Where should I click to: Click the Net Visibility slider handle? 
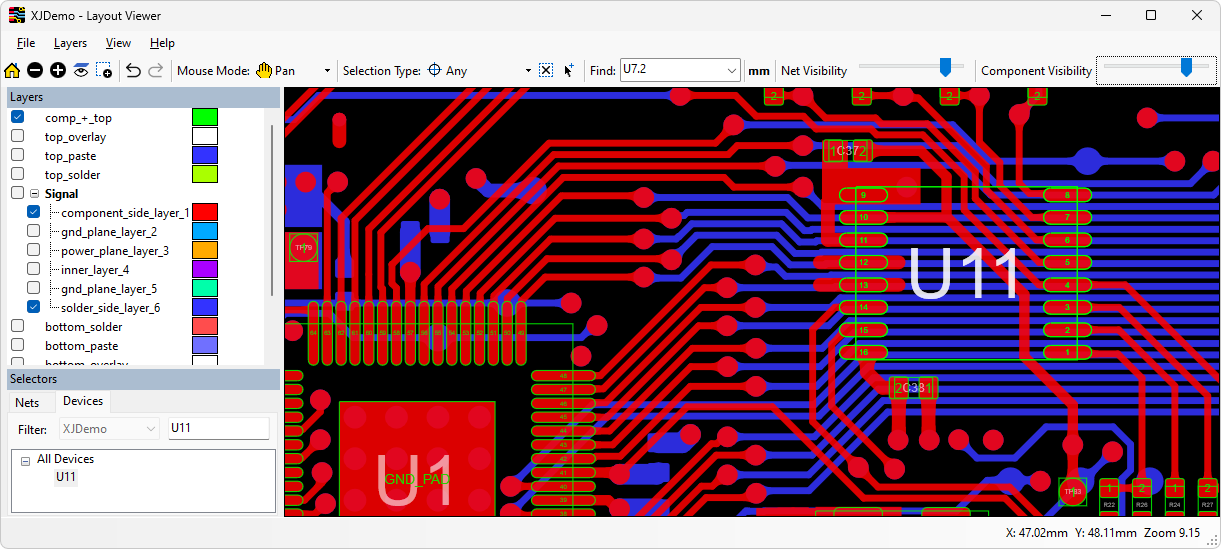pos(944,67)
